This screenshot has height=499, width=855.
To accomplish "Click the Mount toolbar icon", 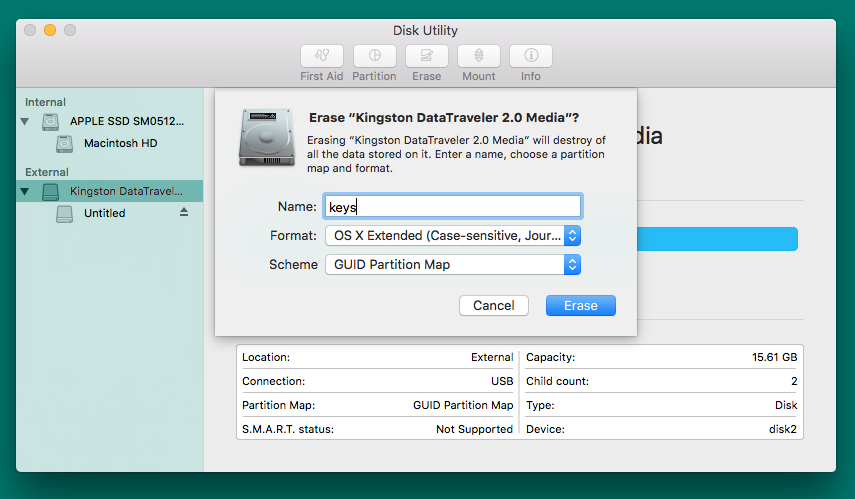I will tap(479, 56).
